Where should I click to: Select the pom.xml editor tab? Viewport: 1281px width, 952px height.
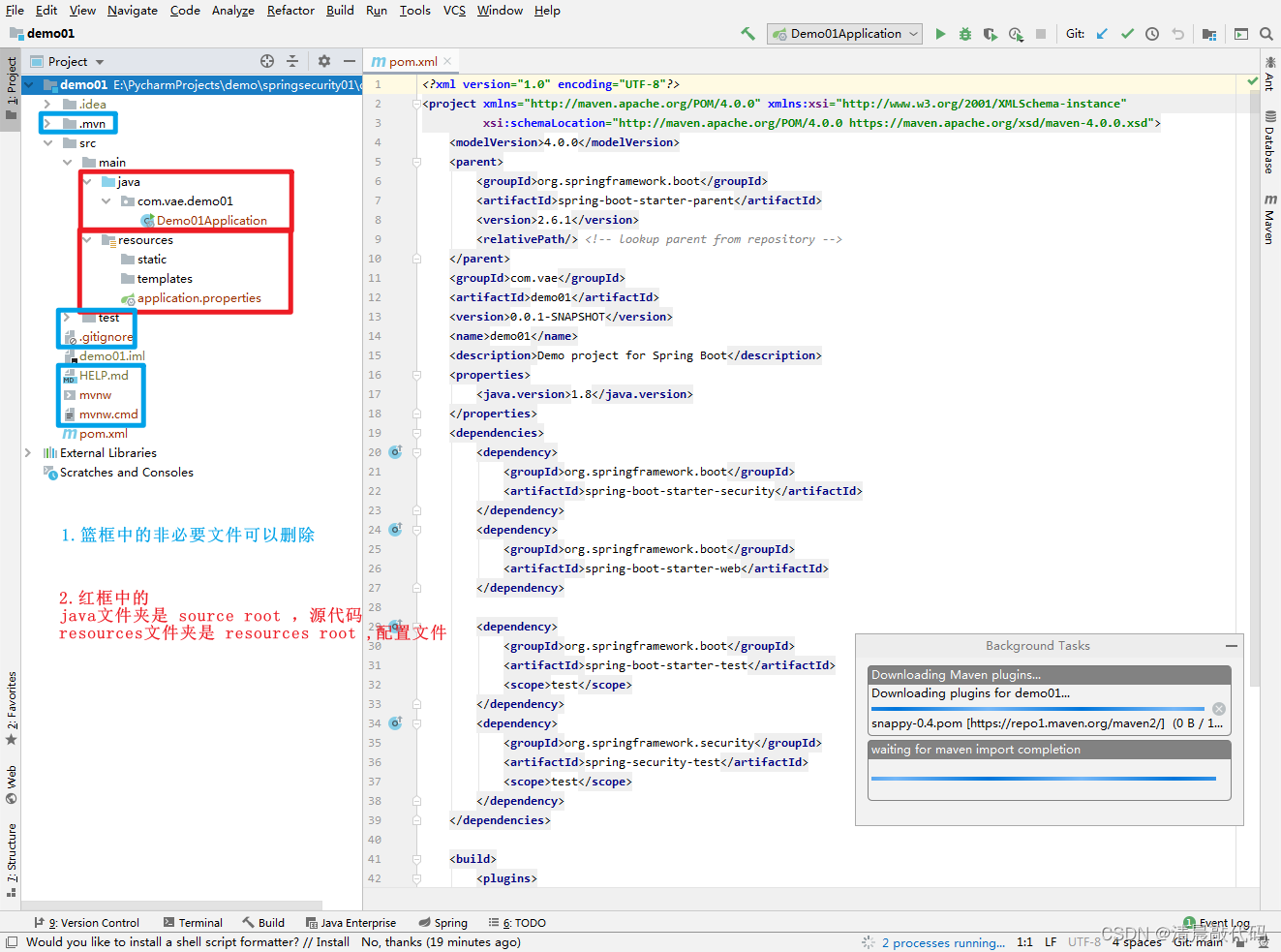click(411, 59)
